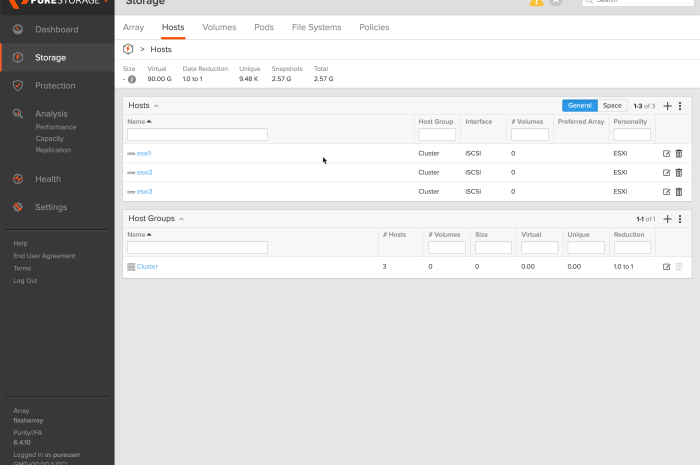Viewport: 700px width, 465px height.
Task: Collapse the Host Groups panel
Action: 181,219
